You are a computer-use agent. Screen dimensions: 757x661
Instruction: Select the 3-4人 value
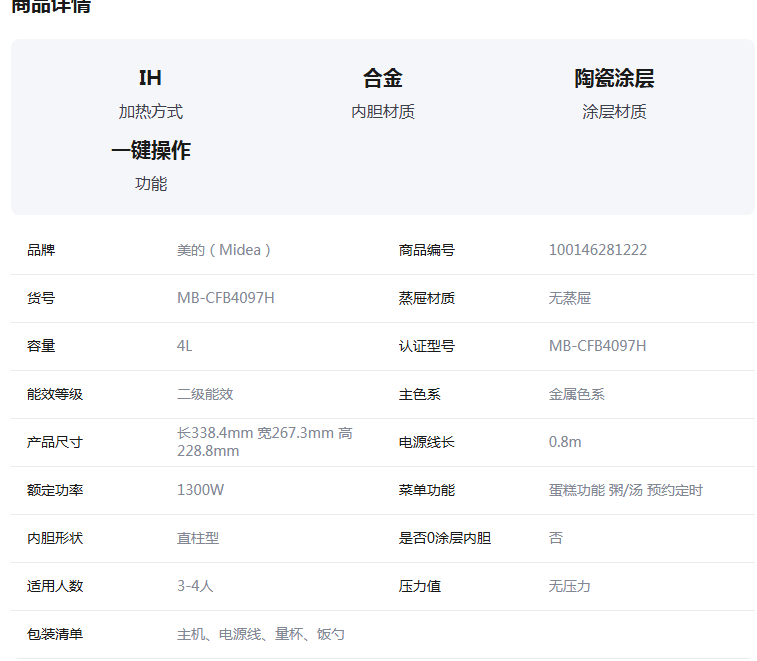[195, 586]
